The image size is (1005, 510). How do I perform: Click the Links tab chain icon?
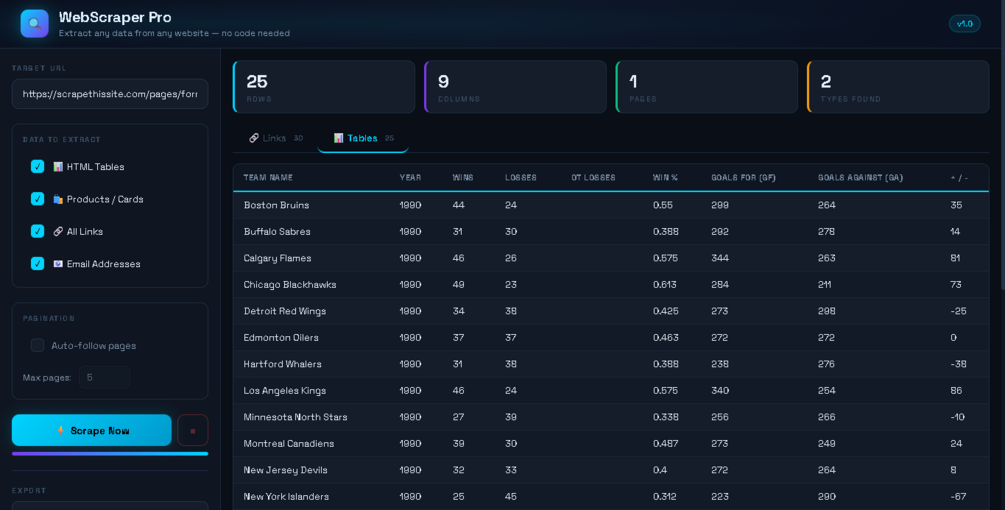coord(254,138)
